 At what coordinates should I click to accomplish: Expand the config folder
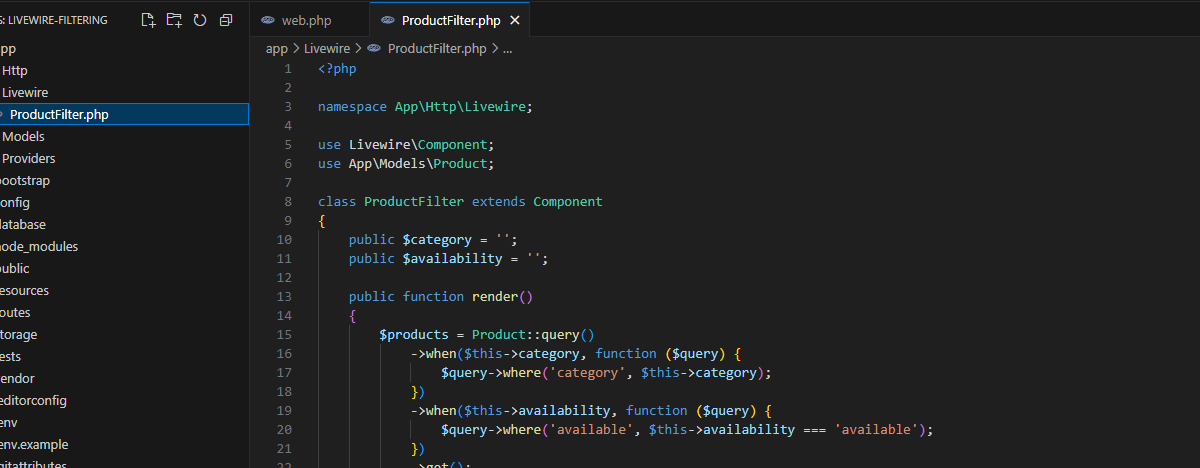(124, 202)
